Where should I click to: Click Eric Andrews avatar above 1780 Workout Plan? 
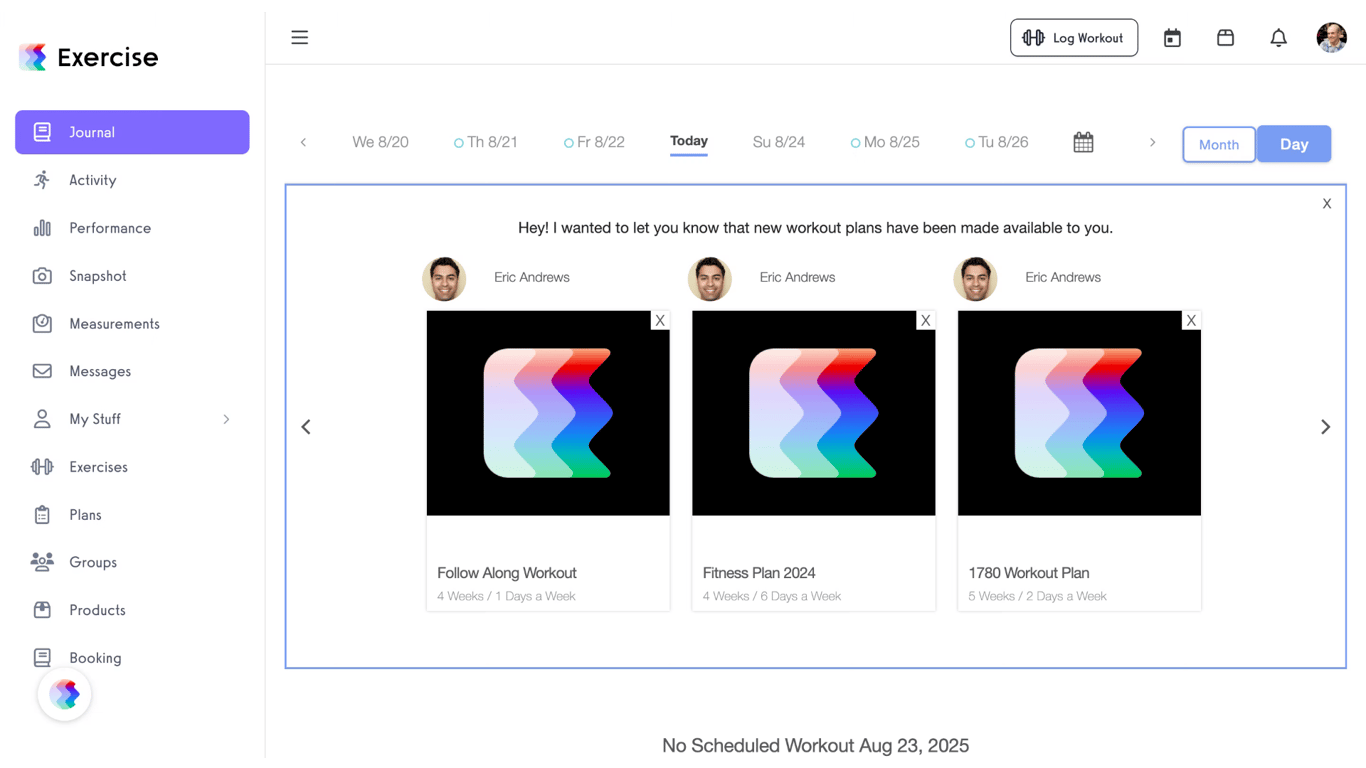(975, 279)
